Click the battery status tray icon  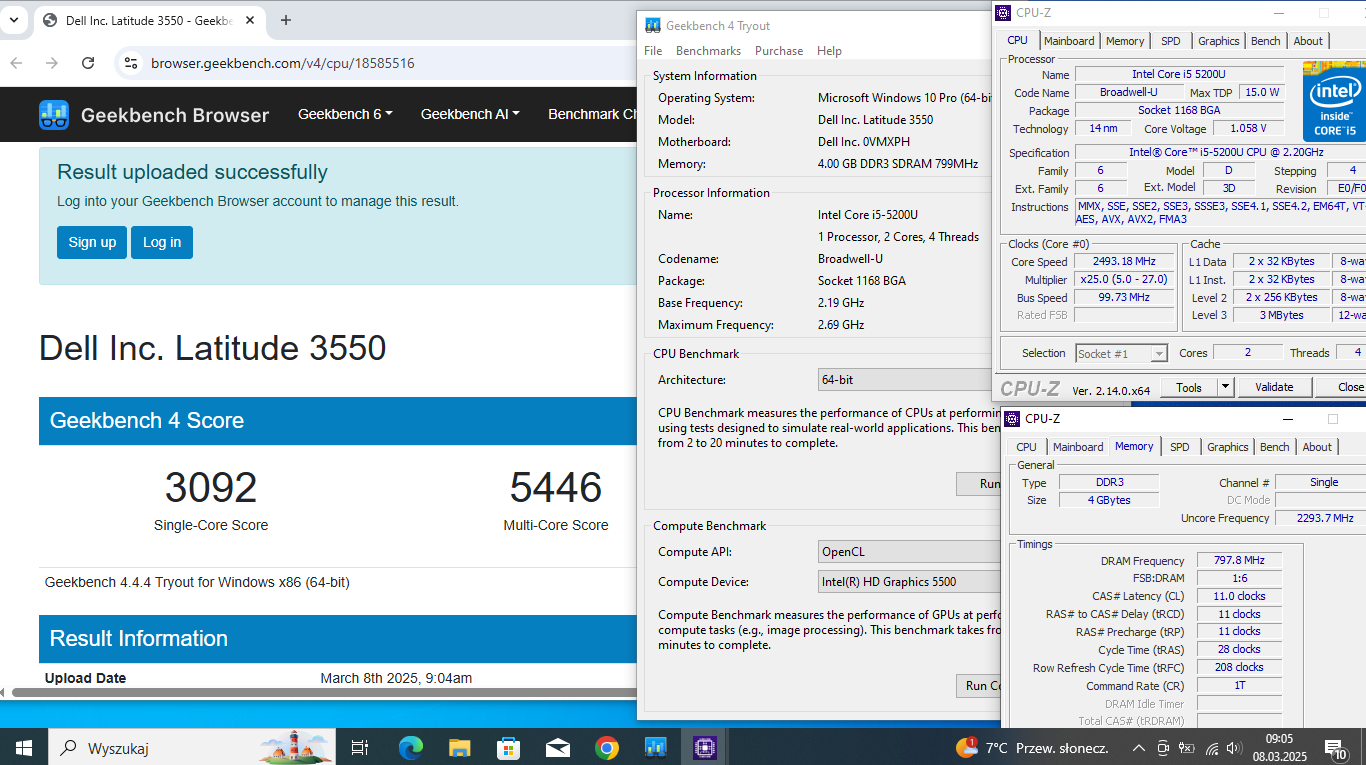coord(1187,748)
